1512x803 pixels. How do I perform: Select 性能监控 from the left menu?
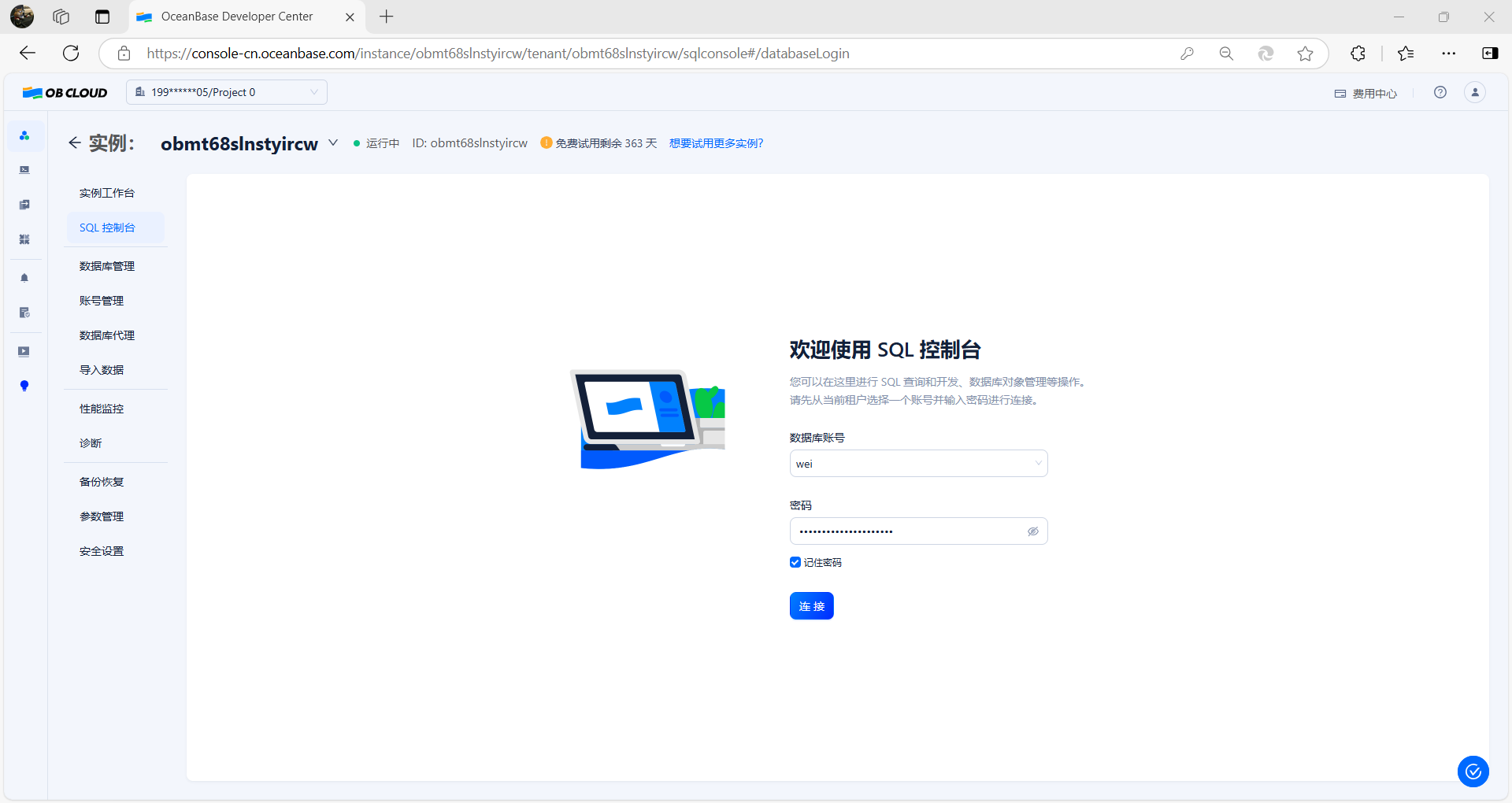pos(101,408)
